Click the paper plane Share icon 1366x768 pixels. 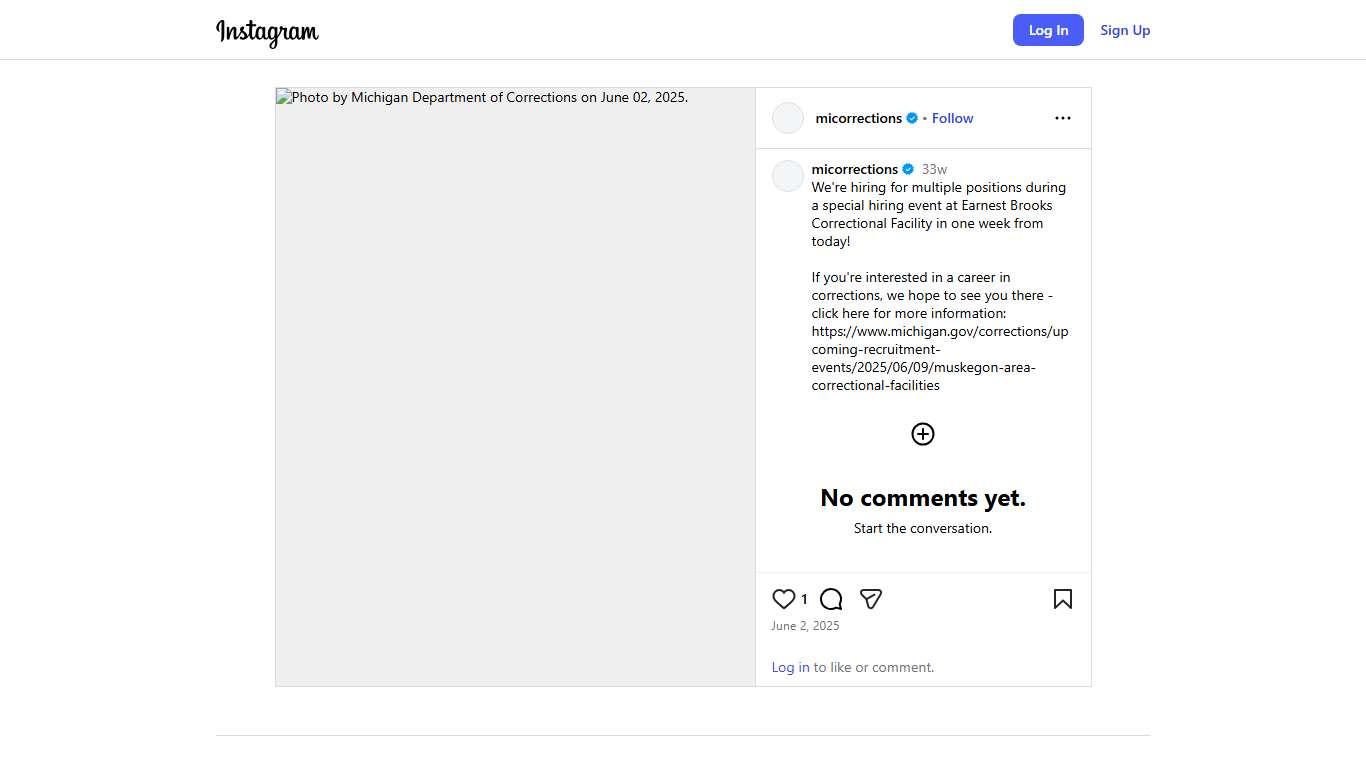(x=871, y=599)
